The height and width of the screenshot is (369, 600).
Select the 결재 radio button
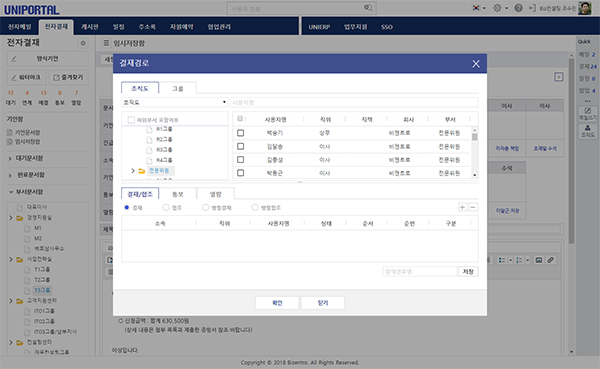pyautogui.click(x=127, y=207)
